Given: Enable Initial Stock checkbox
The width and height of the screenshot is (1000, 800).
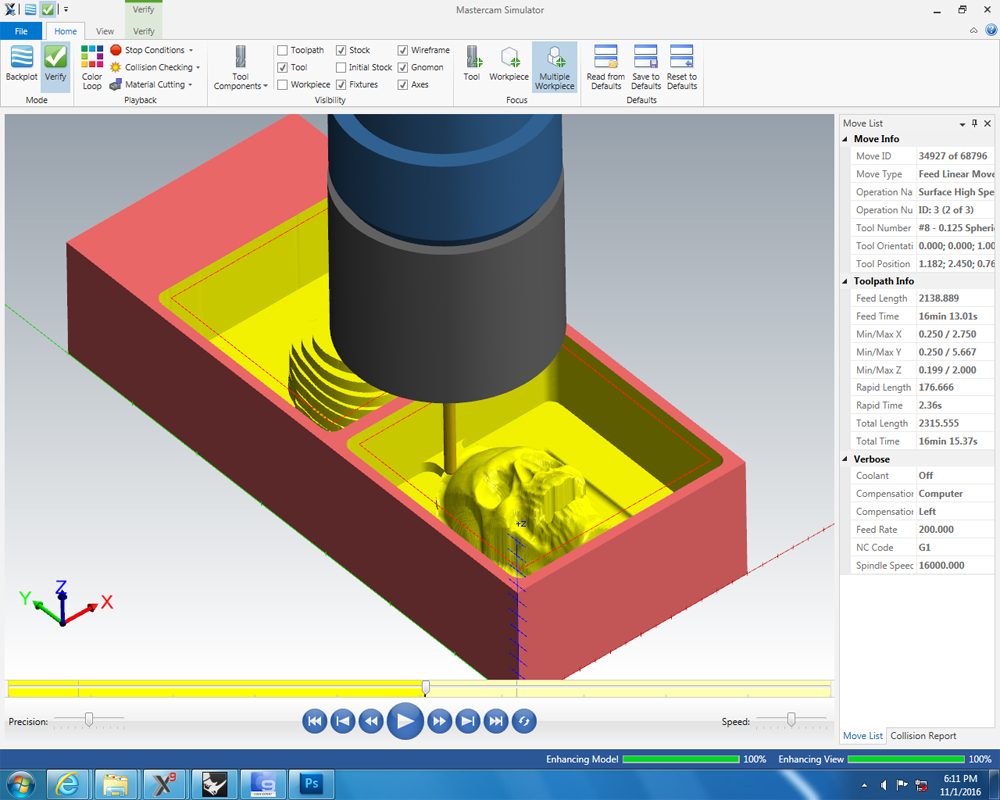Looking at the screenshot, I should pyautogui.click(x=341, y=67).
